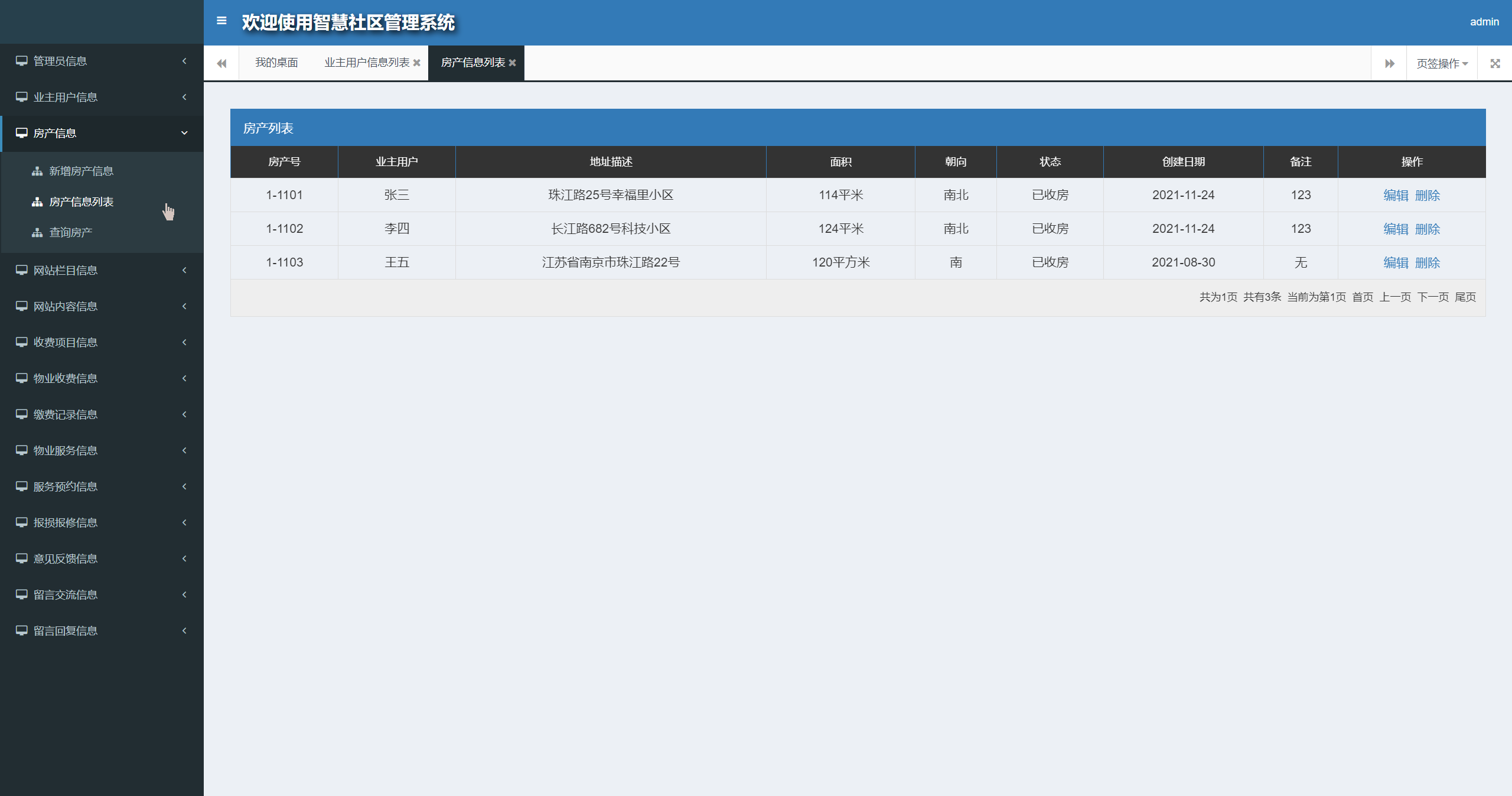Image resolution: width=1512 pixels, height=796 pixels.
Task: Close the 业主用户信息列表 tab via its x icon
Action: click(416, 63)
